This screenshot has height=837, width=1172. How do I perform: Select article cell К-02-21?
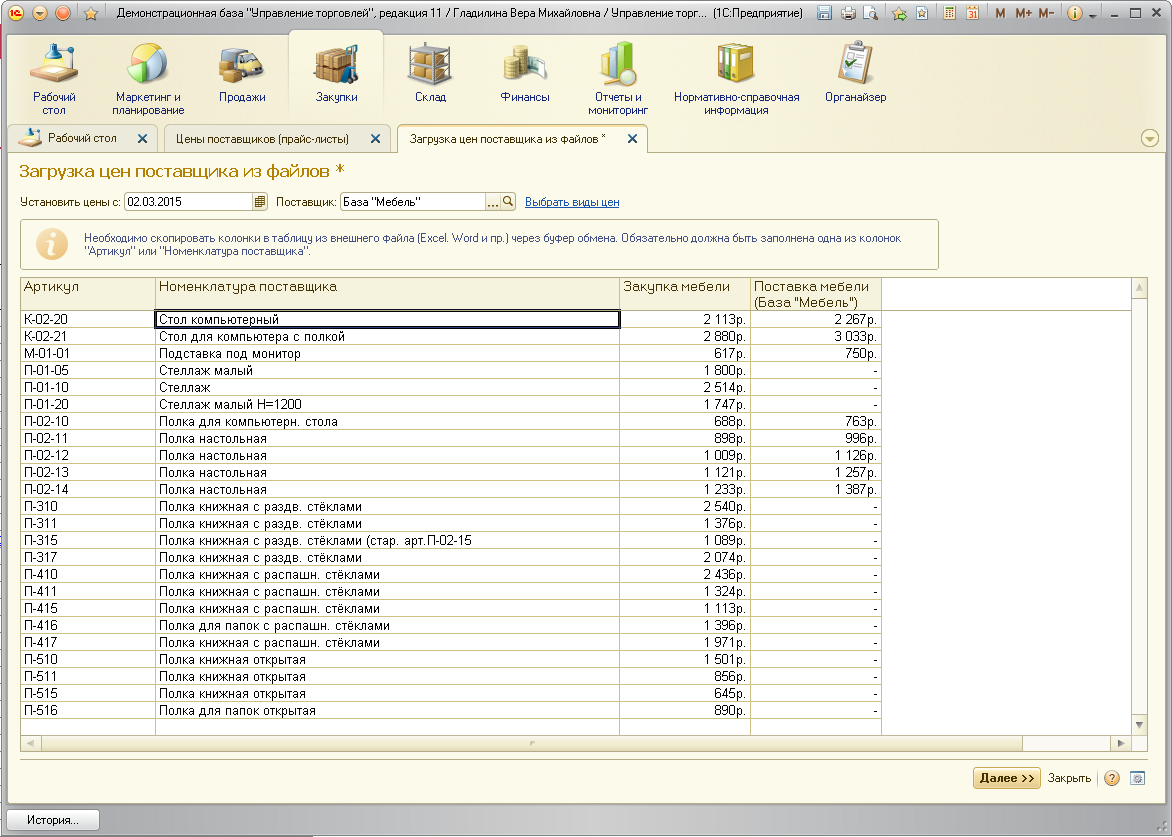(x=88, y=336)
